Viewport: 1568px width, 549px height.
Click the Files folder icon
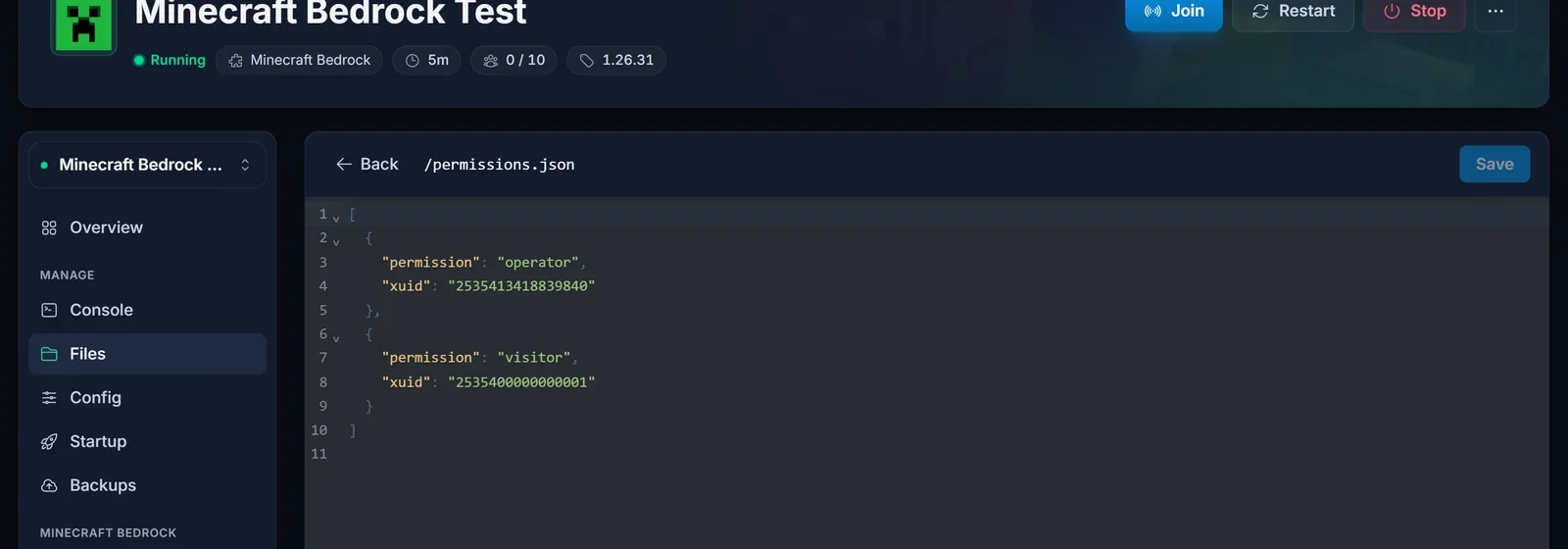click(49, 354)
